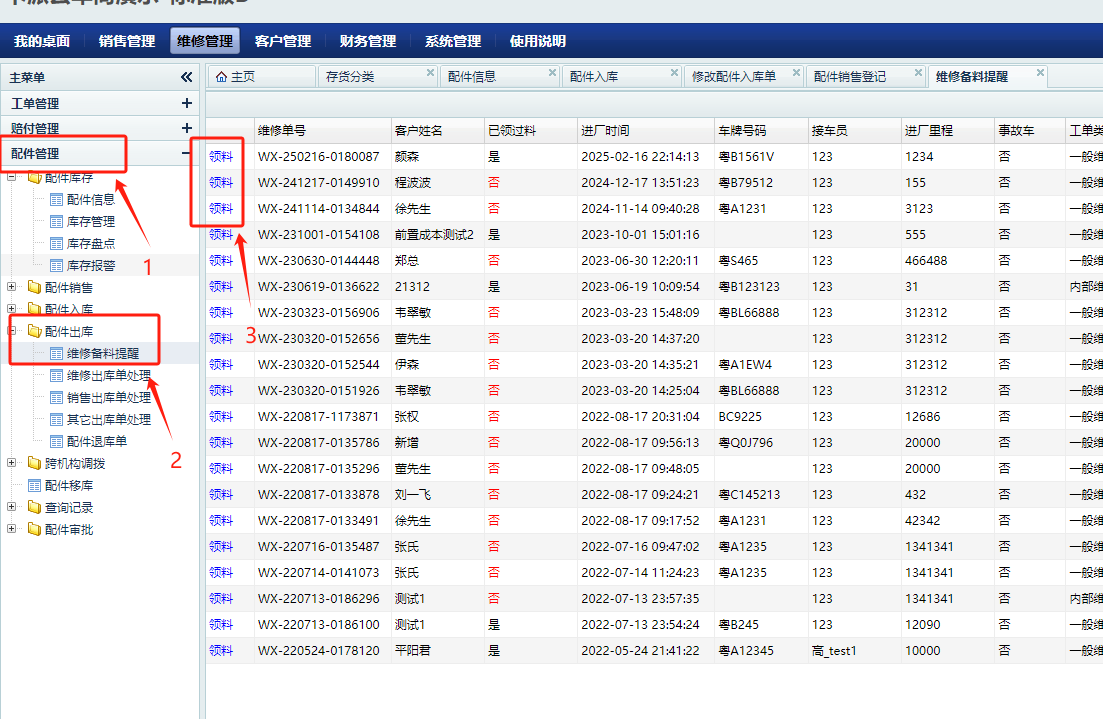1103x719 pixels.
Task: Click 领料 link for customer 平阳君
Action: coord(221,650)
